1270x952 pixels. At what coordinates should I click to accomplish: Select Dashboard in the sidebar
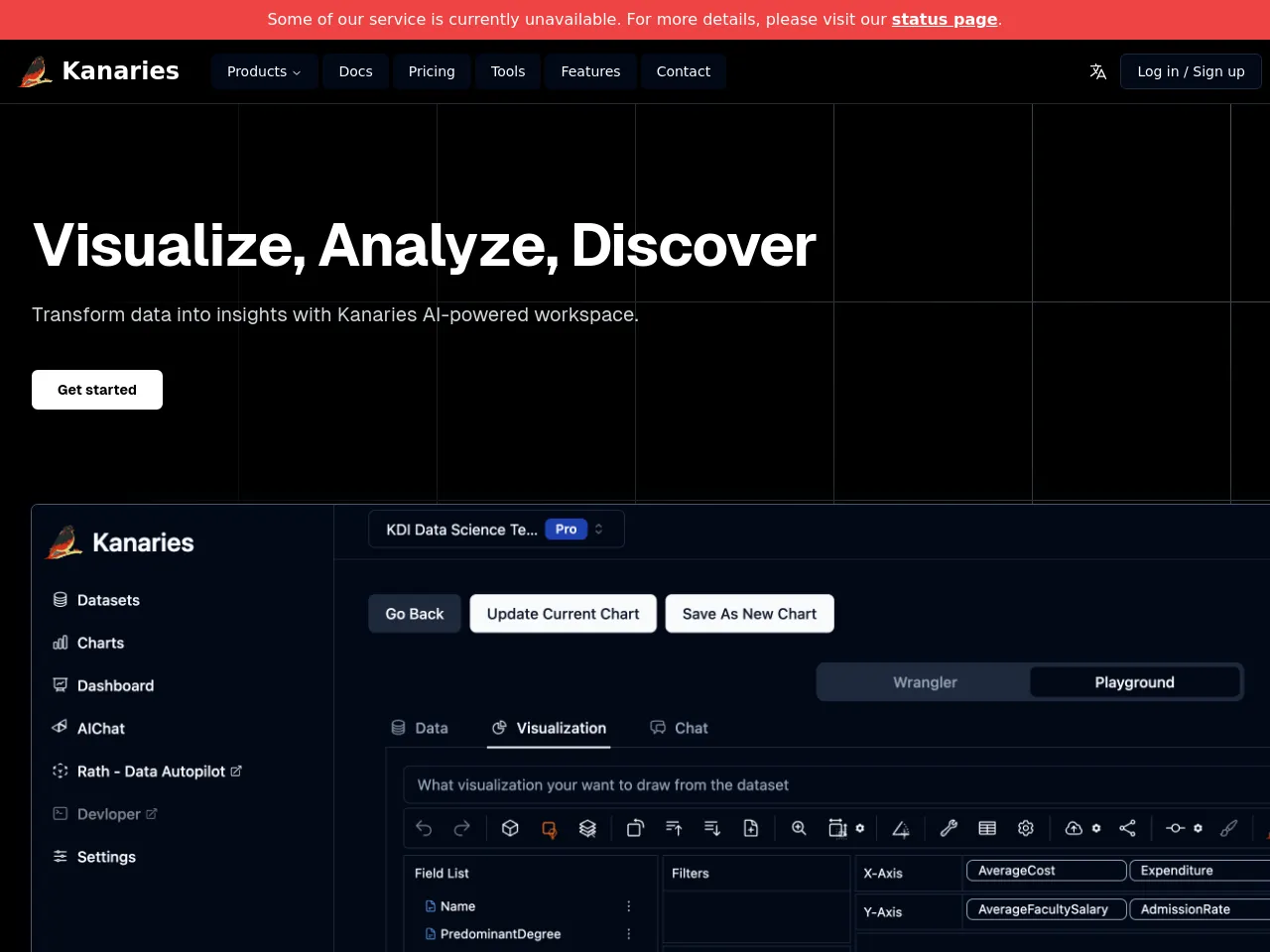tap(115, 685)
